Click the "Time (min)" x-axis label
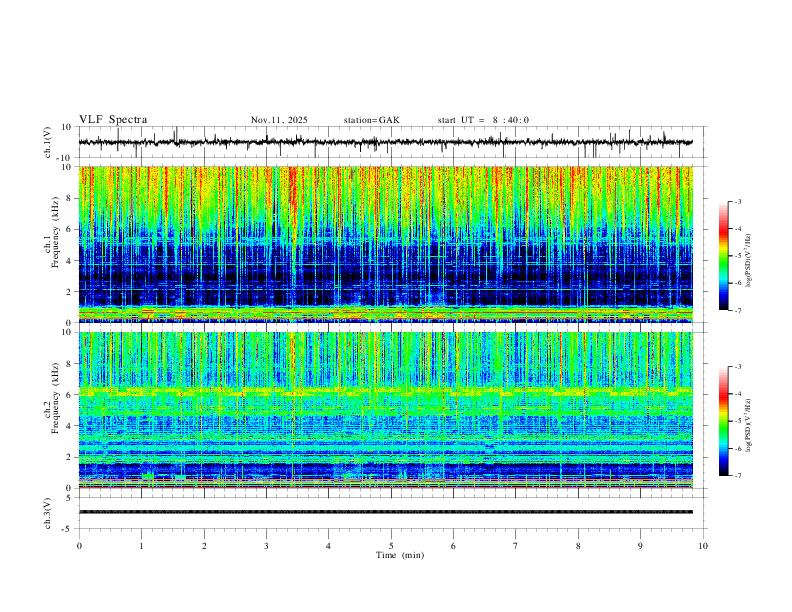The height and width of the screenshot is (612, 792). 400,555
